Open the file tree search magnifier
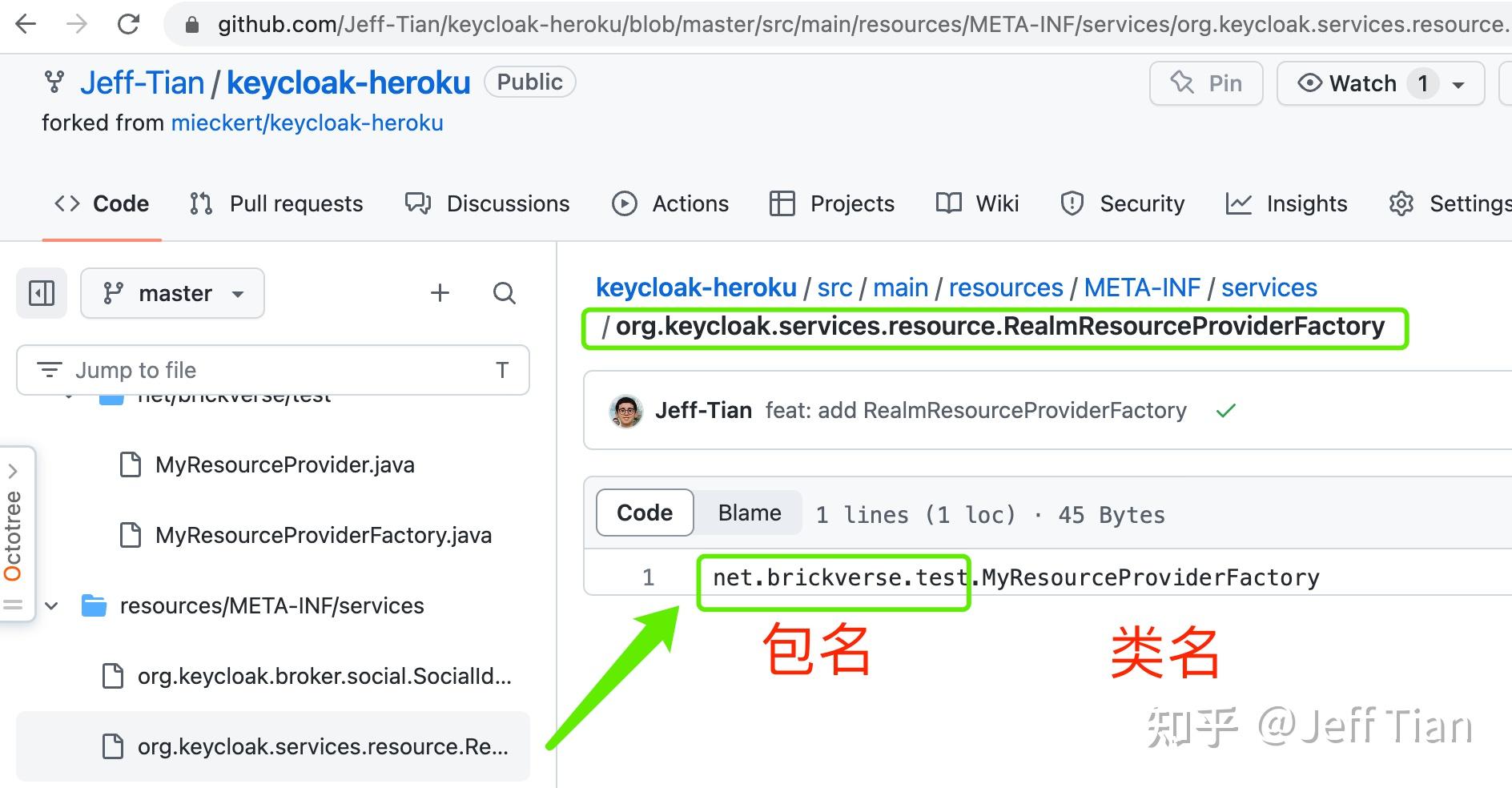Image resolution: width=1512 pixels, height=788 pixels. pyautogui.click(x=505, y=293)
